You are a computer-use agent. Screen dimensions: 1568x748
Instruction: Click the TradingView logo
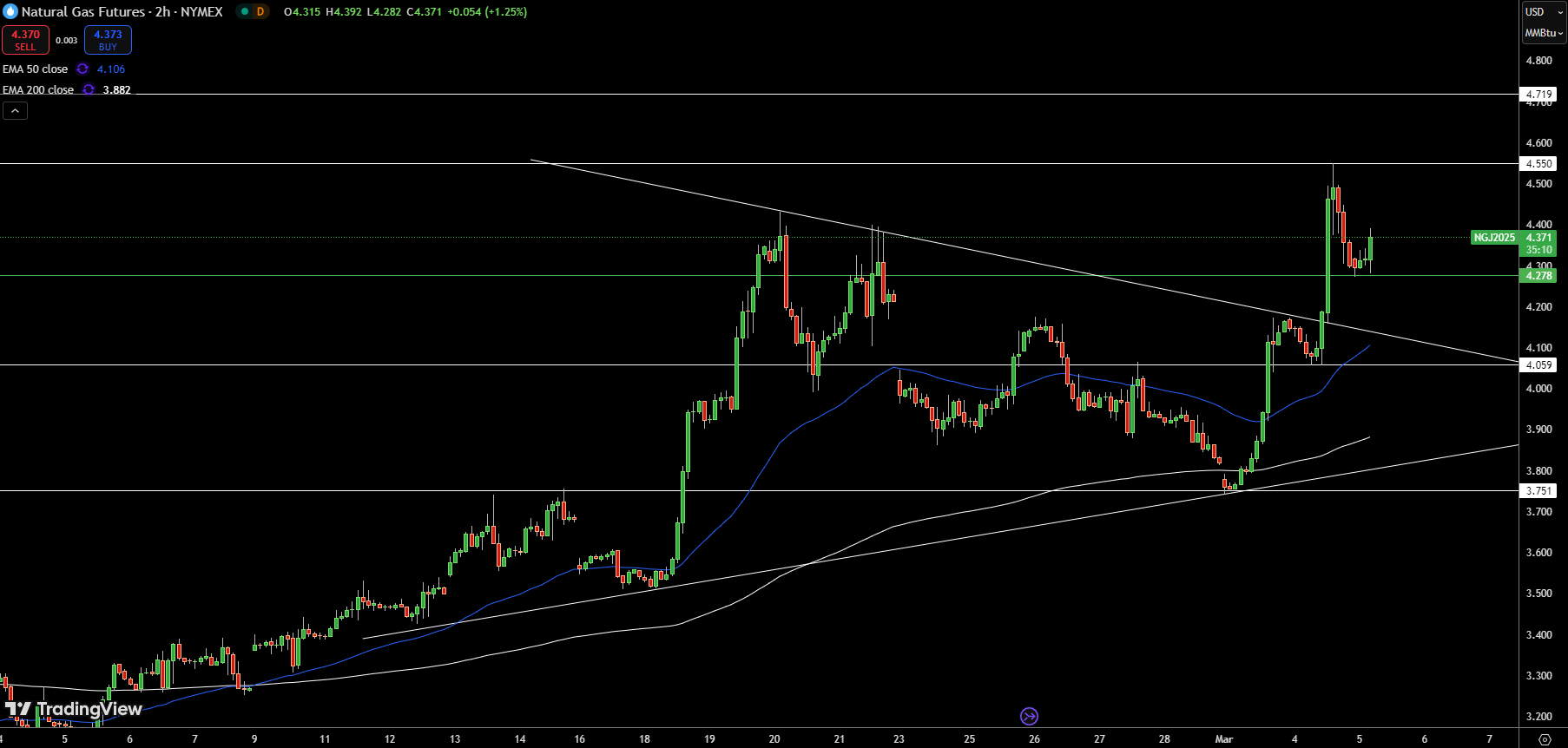[73, 709]
